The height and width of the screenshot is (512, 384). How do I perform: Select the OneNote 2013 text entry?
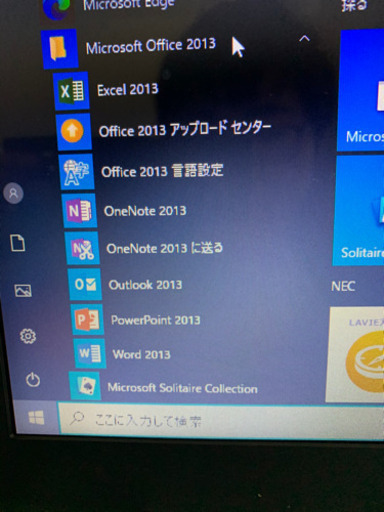[145, 211]
